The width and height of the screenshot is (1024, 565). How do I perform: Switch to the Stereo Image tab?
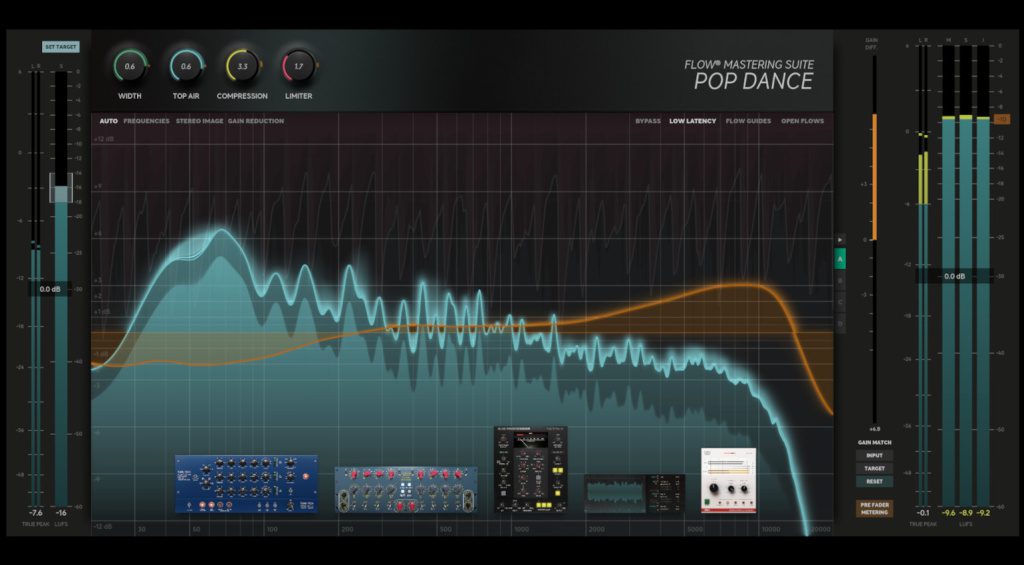click(200, 121)
